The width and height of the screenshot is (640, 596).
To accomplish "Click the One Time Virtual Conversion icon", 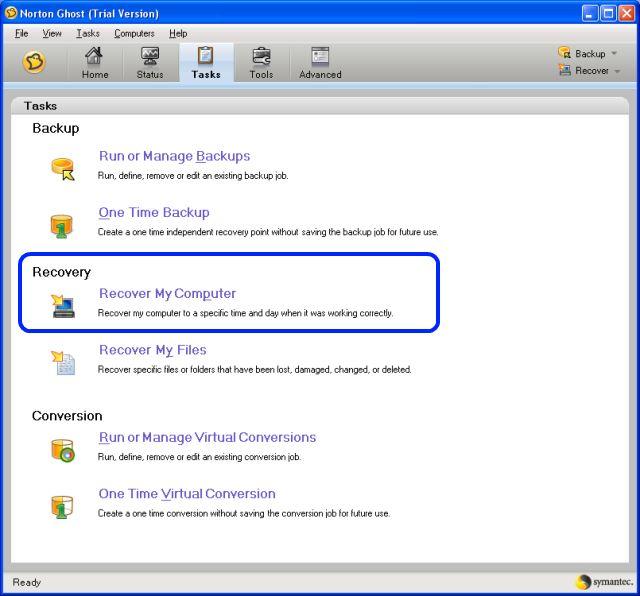I will [x=62, y=507].
